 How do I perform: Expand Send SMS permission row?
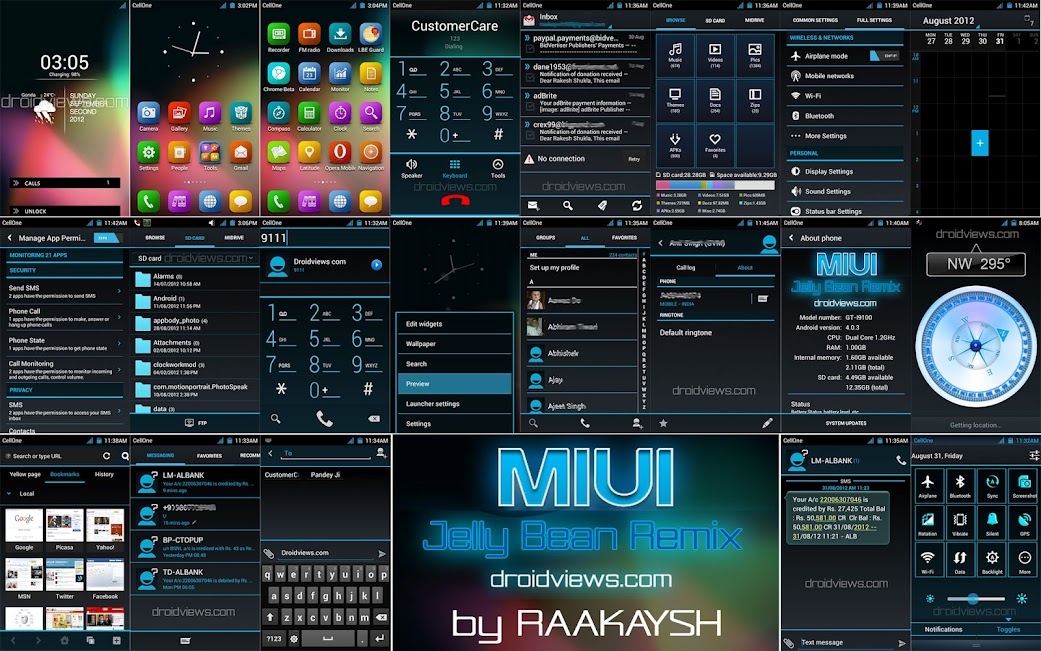point(64,291)
